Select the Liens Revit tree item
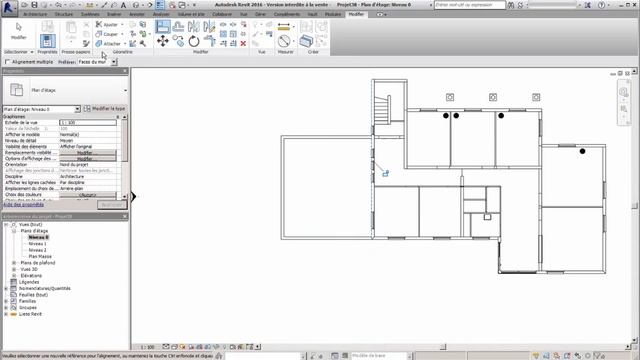This screenshot has width=640, height=360. [30, 314]
